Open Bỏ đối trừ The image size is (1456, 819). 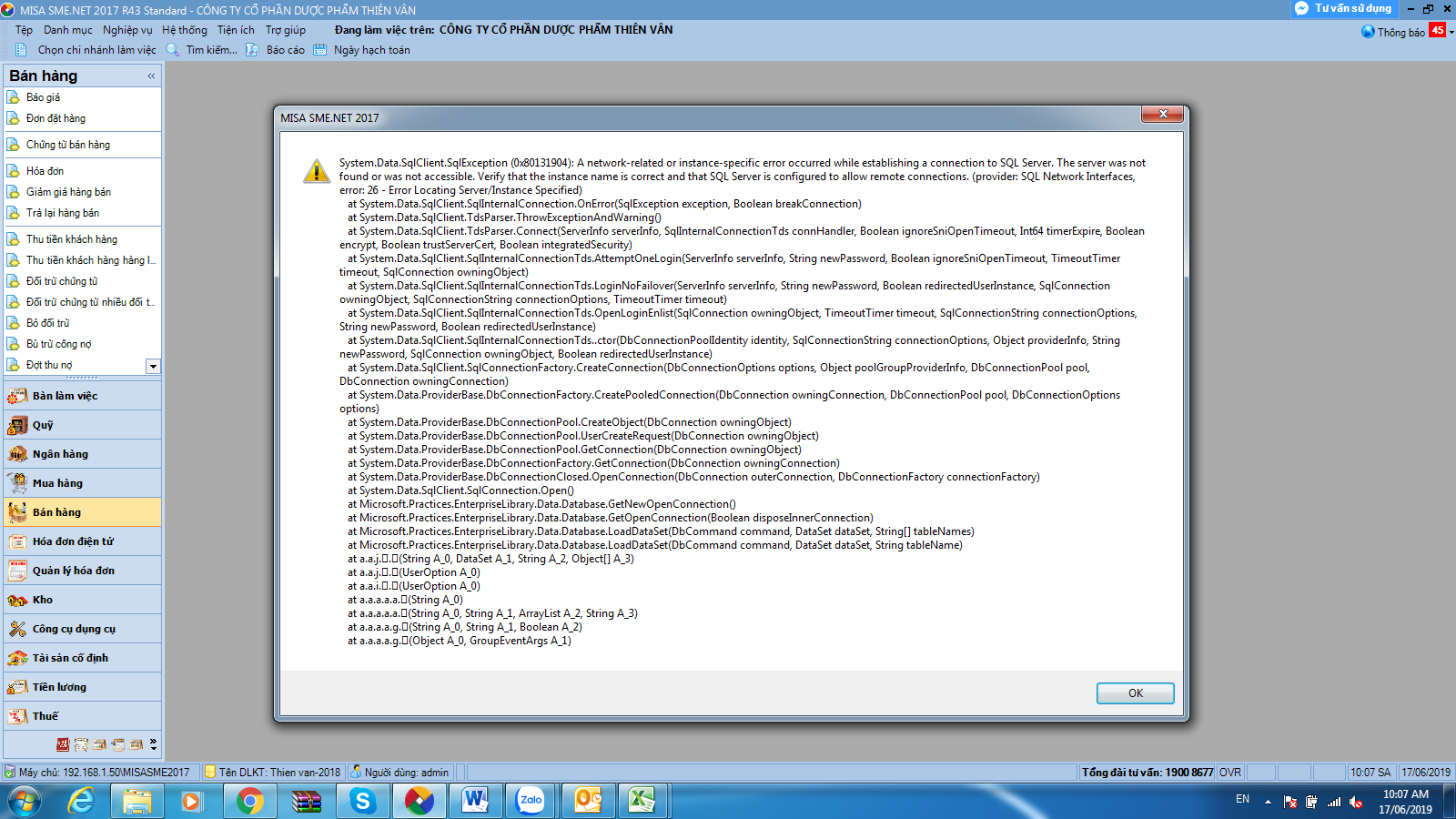47,323
